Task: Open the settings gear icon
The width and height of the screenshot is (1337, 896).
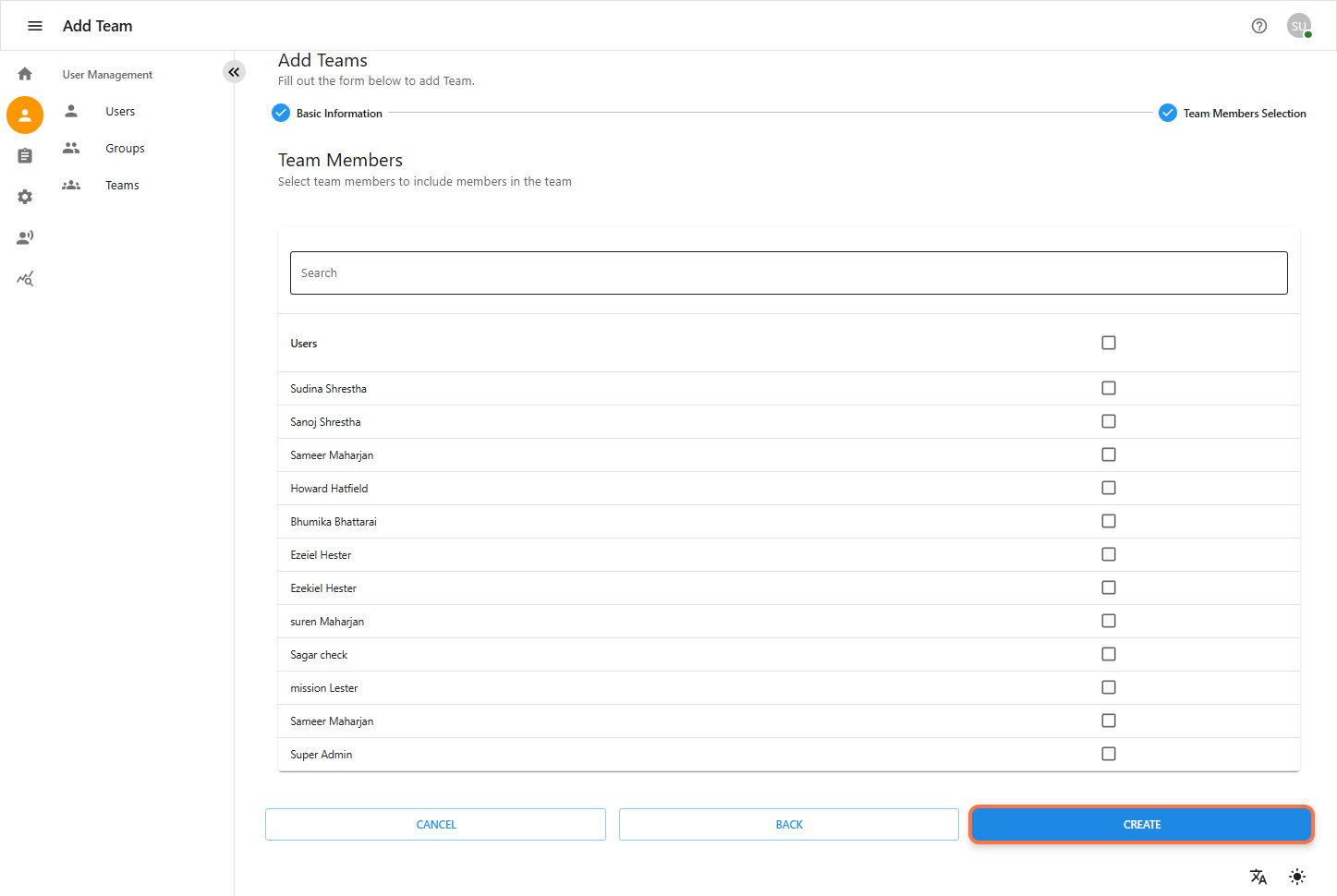Action: point(25,197)
